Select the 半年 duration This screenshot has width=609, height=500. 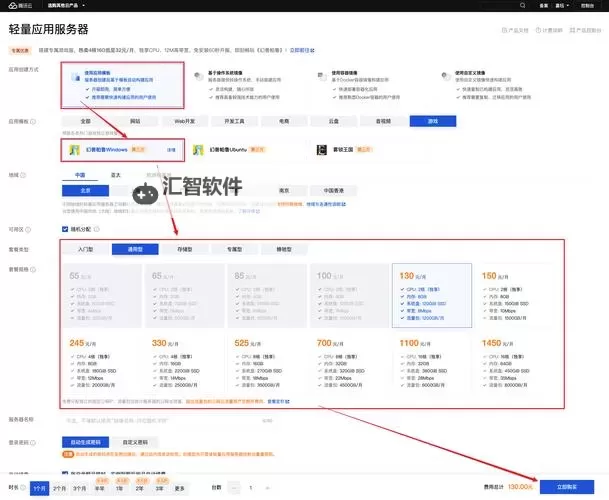(100, 488)
